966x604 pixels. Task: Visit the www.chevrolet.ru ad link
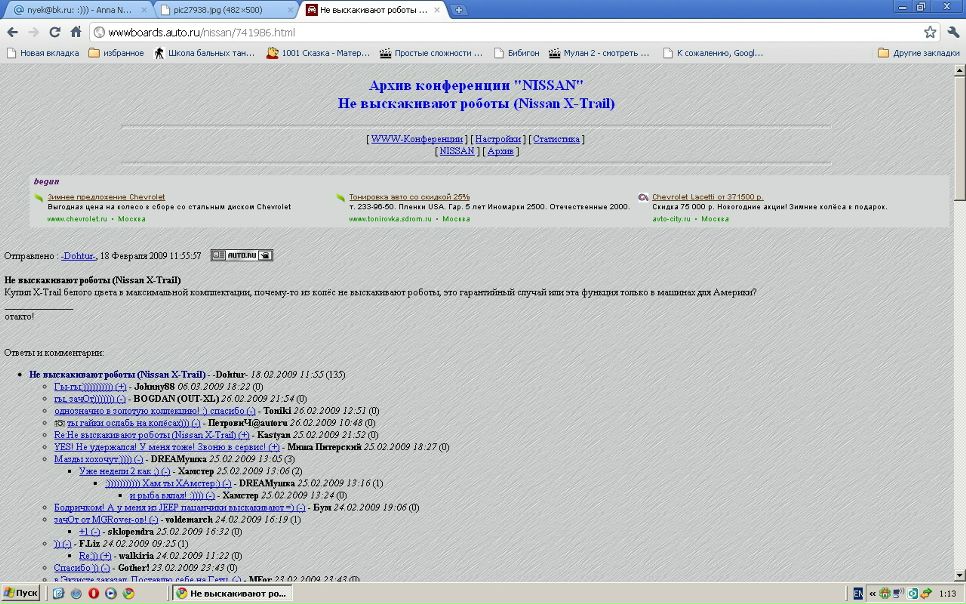click(x=77, y=219)
